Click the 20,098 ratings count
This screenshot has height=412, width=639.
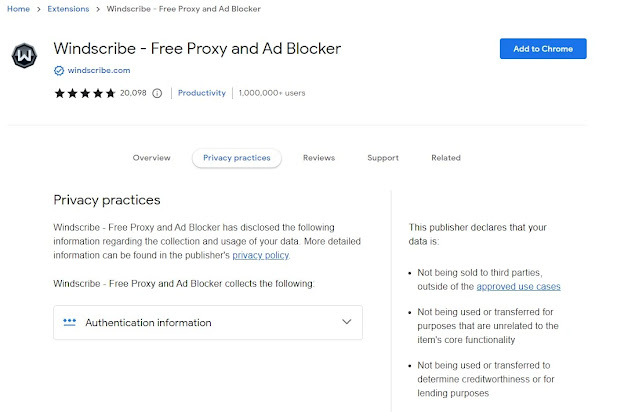click(133, 93)
